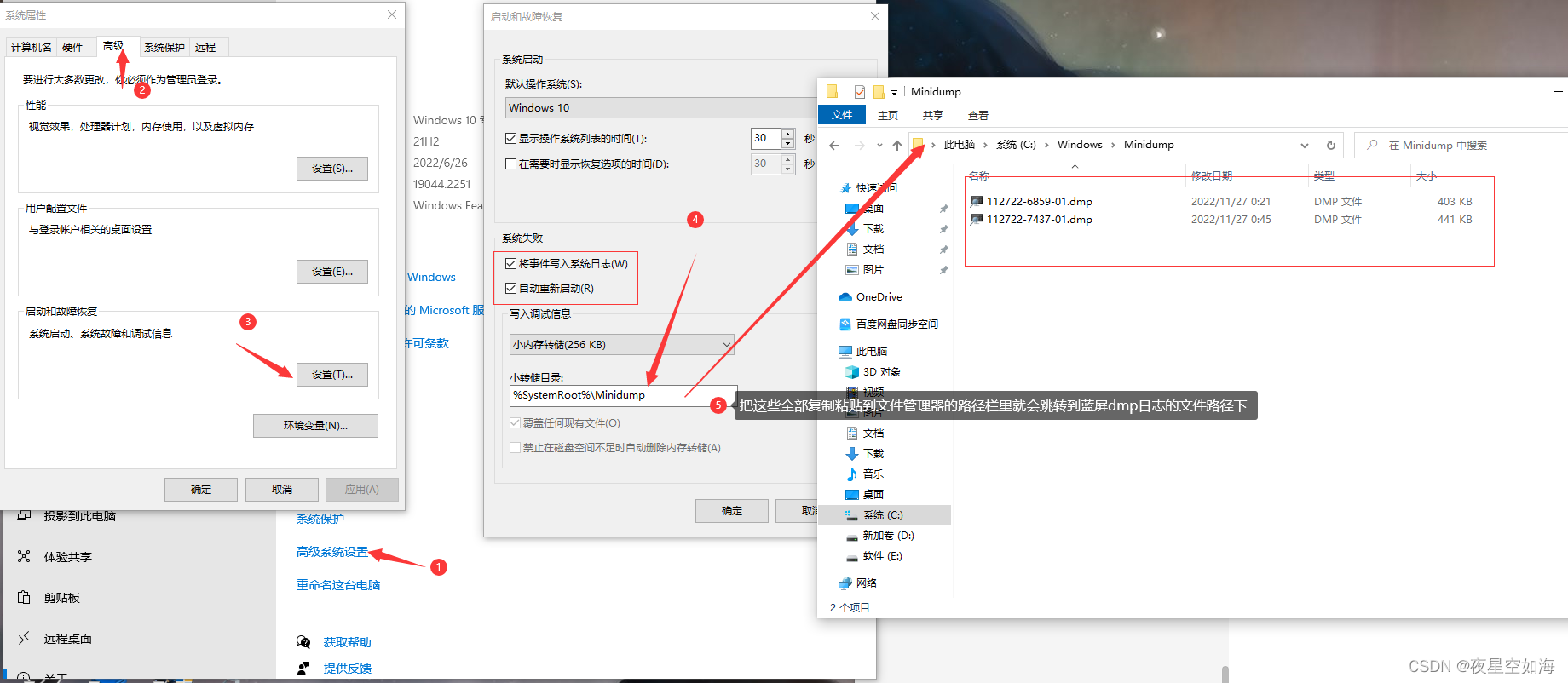Screen dimensions: 1568x683
Task: Expand address bar history dropdown in Explorer
Action: 1304,146
